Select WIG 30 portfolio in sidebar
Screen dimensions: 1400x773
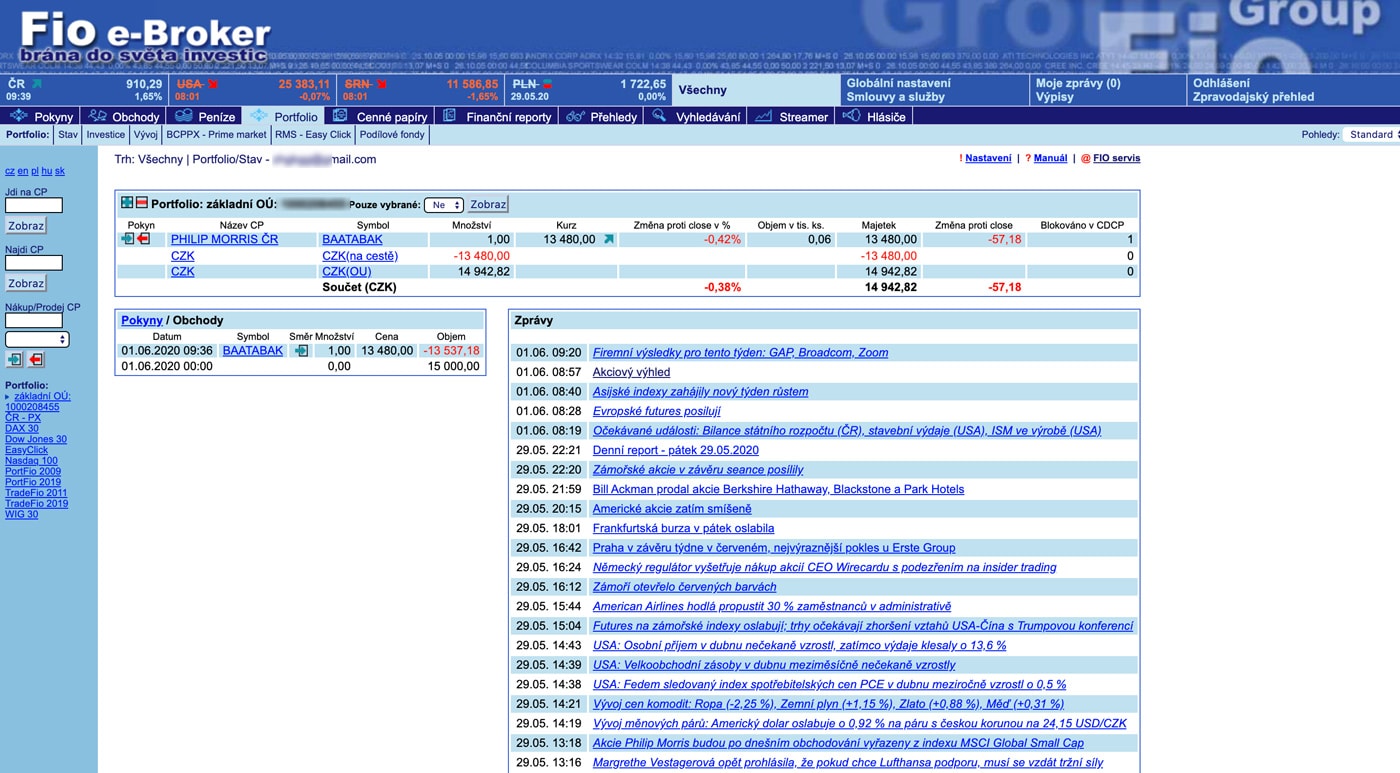pos(21,515)
